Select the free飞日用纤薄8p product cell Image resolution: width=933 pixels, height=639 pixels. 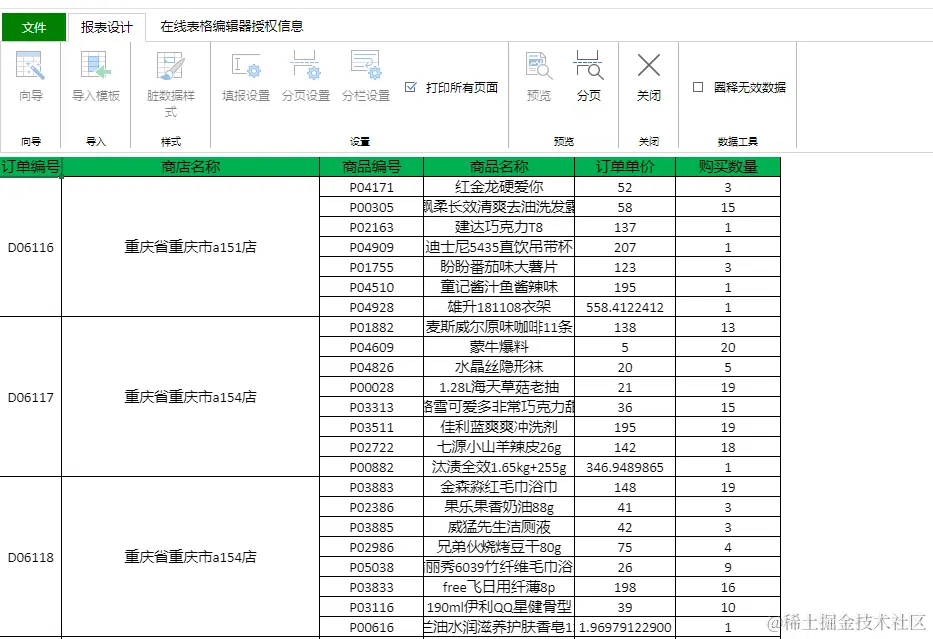[x=499, y=587]
